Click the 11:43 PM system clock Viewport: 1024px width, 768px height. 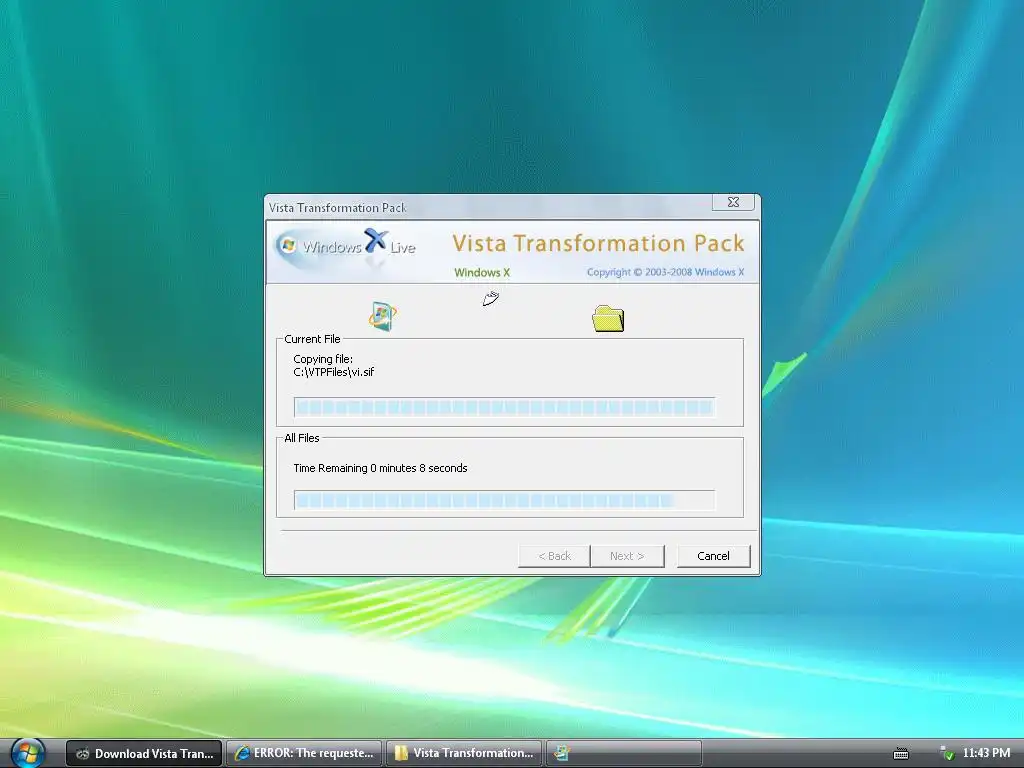click(x=986, y=753)
